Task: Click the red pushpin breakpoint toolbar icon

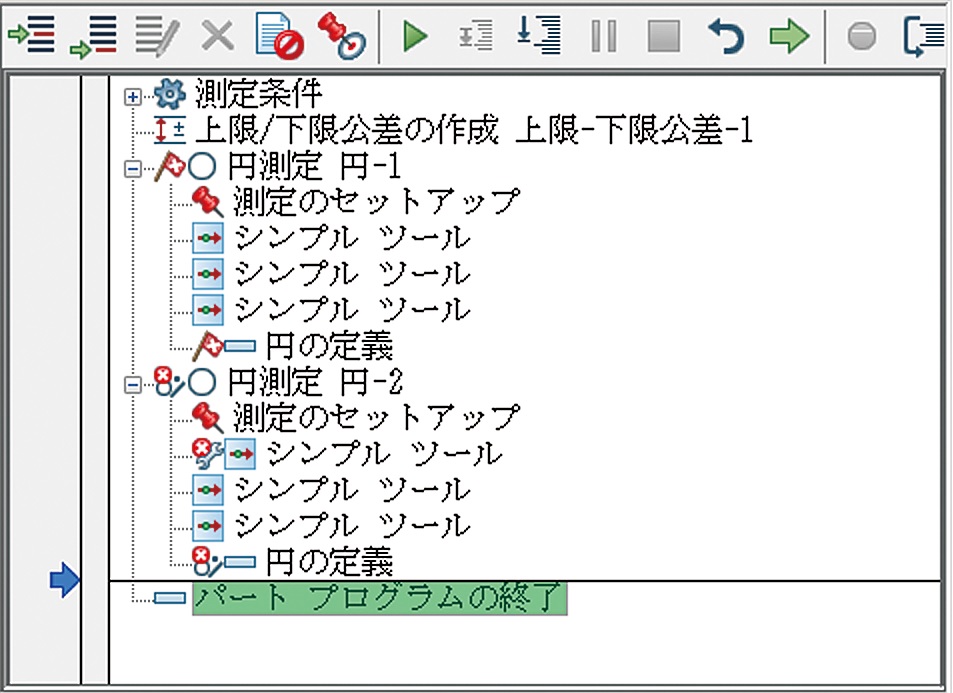Action: [341, 35]
